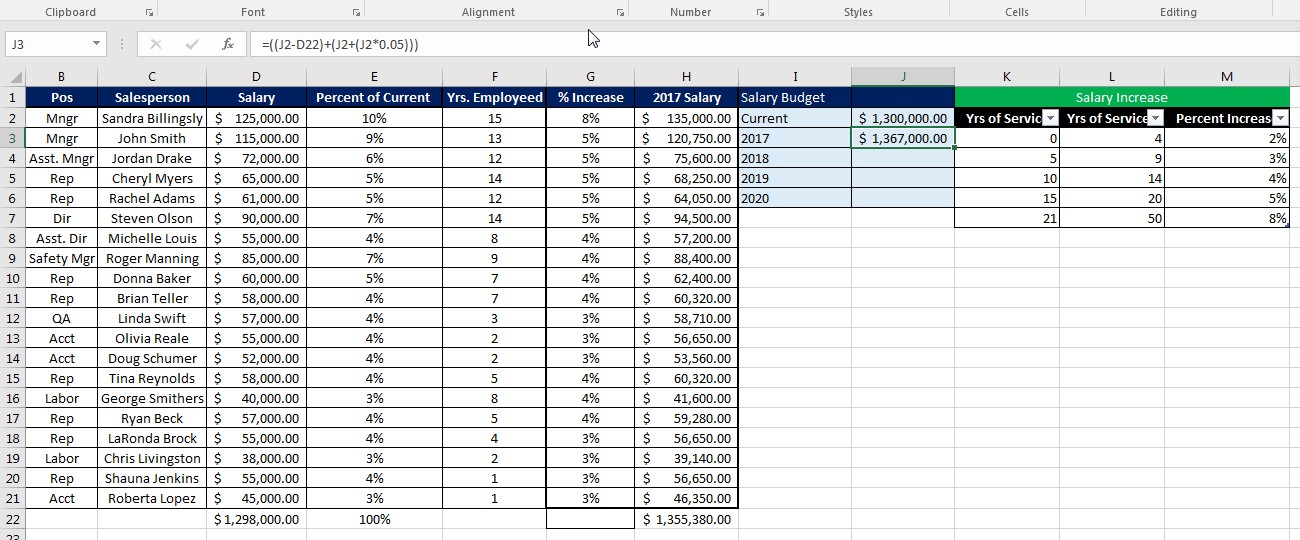
Task: Select Sandra Billingsly's 10% cell
Action: pos(374,118)
